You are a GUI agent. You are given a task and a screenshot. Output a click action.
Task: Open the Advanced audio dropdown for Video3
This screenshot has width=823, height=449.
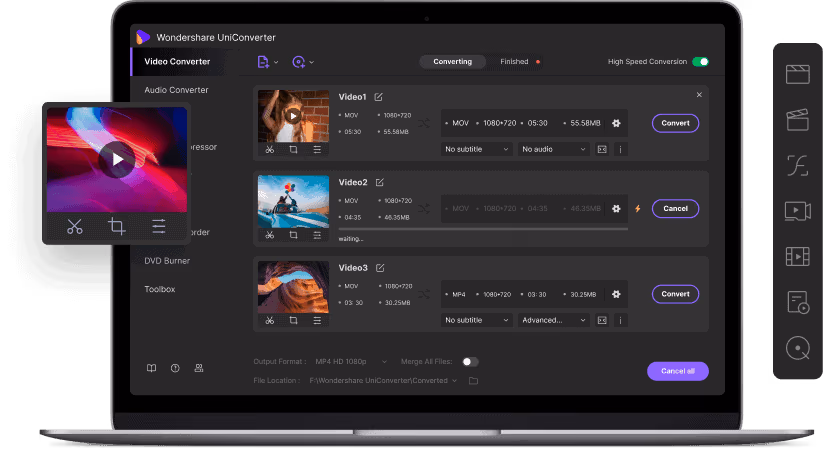pyautogui.click(x=554, y=320)
